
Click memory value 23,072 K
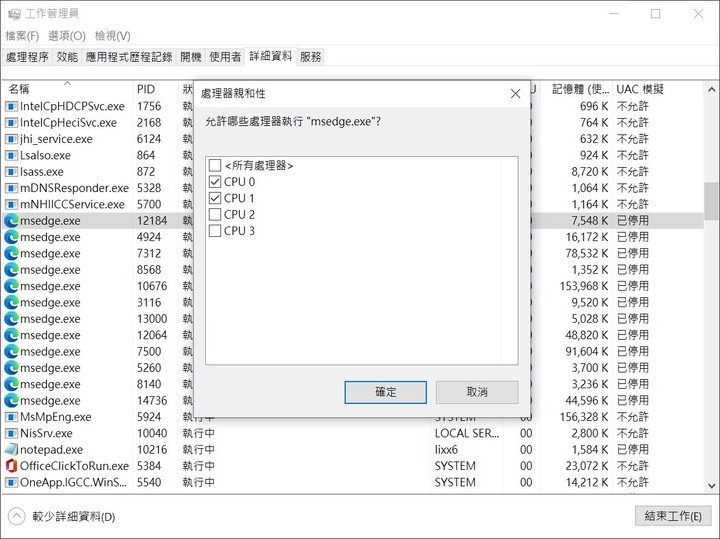(586, 466)
